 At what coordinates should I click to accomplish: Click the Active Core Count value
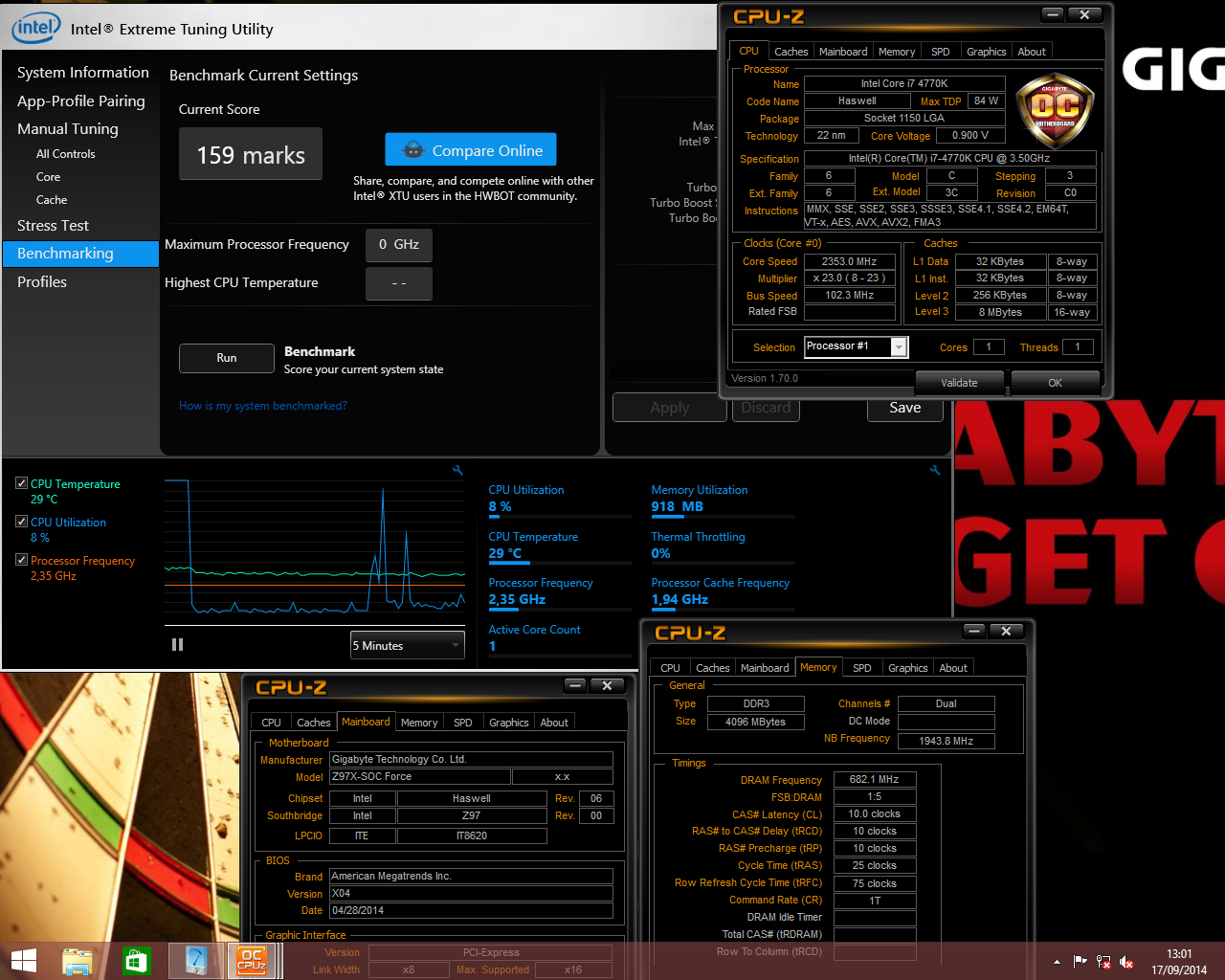492,646
